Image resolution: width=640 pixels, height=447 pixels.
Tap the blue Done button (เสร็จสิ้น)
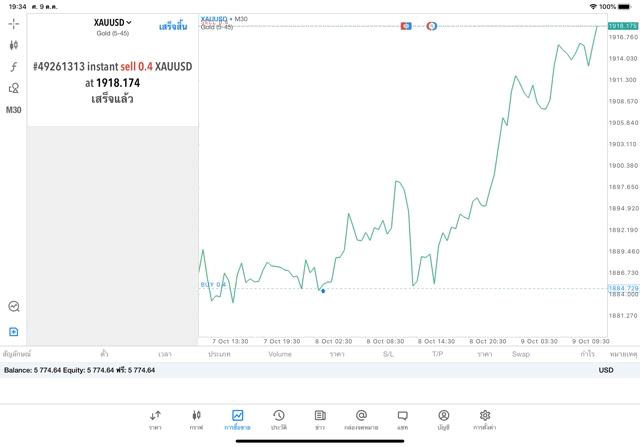tap(173, 25)
